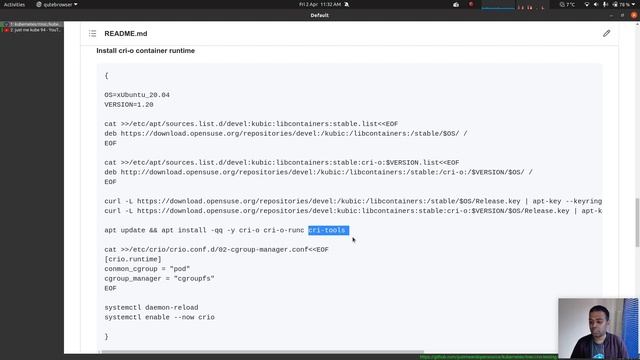The image size is (640, 360).
Task: Click the Install cri-o container runtime heading
Action: click(146, 51)
